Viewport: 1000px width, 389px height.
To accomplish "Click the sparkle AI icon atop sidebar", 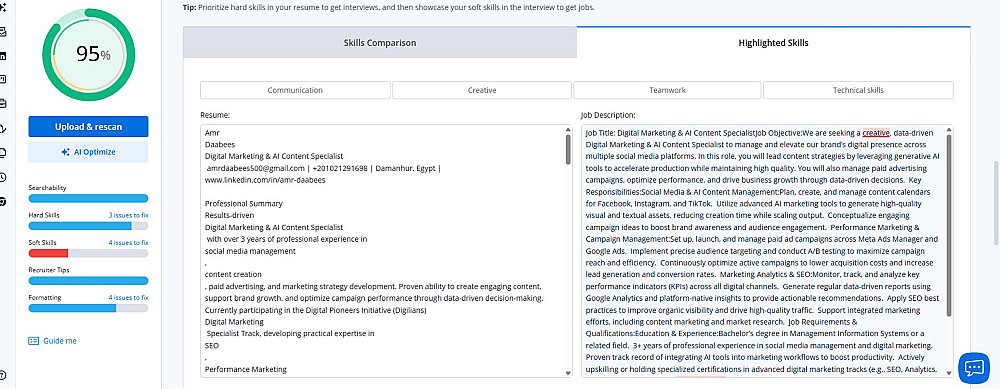I will click(x=3, y=7).
